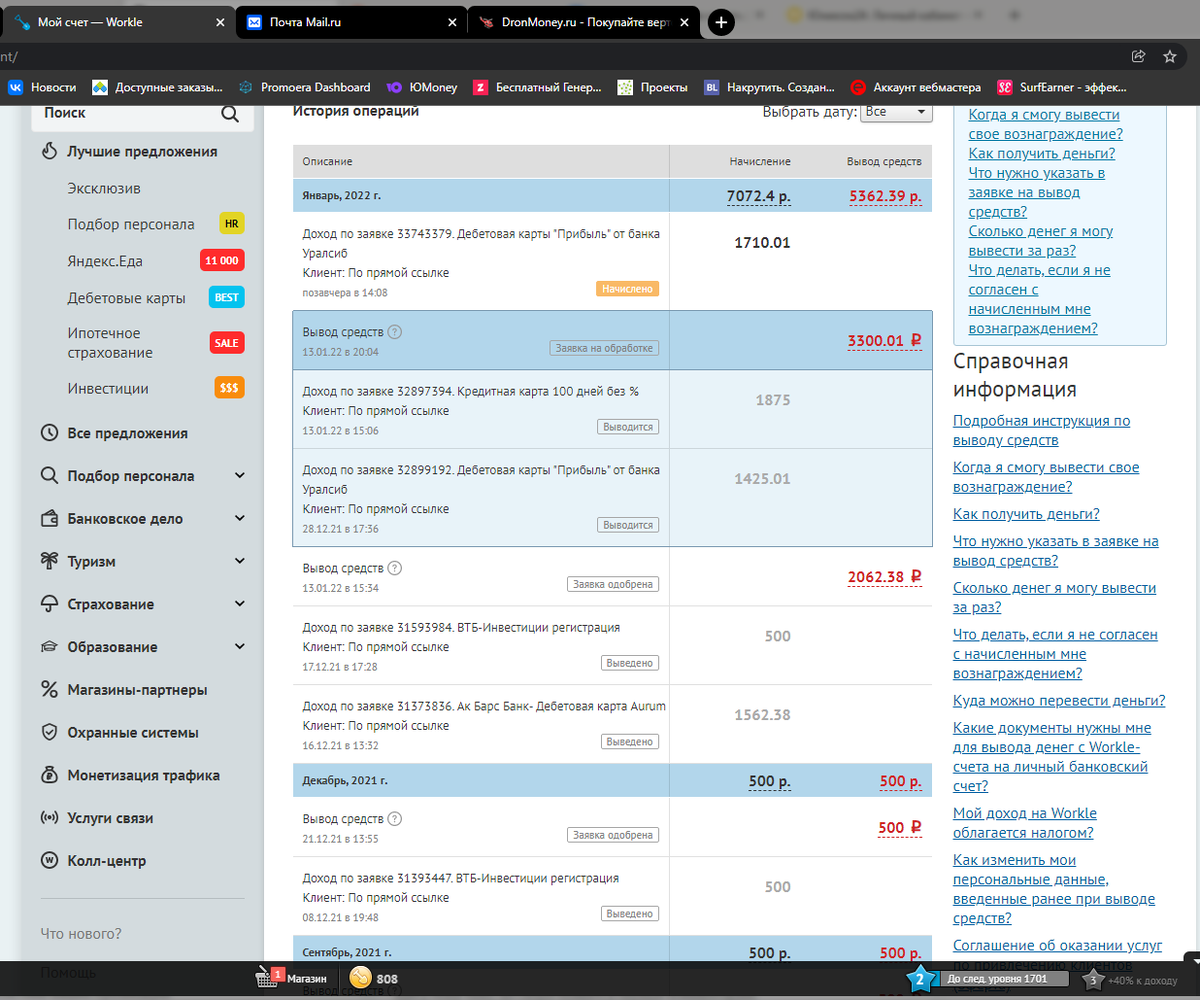Open Накрутить. Создан... bookmark
Viewport: 1200px width, 1000px height.
coord(770,87)
